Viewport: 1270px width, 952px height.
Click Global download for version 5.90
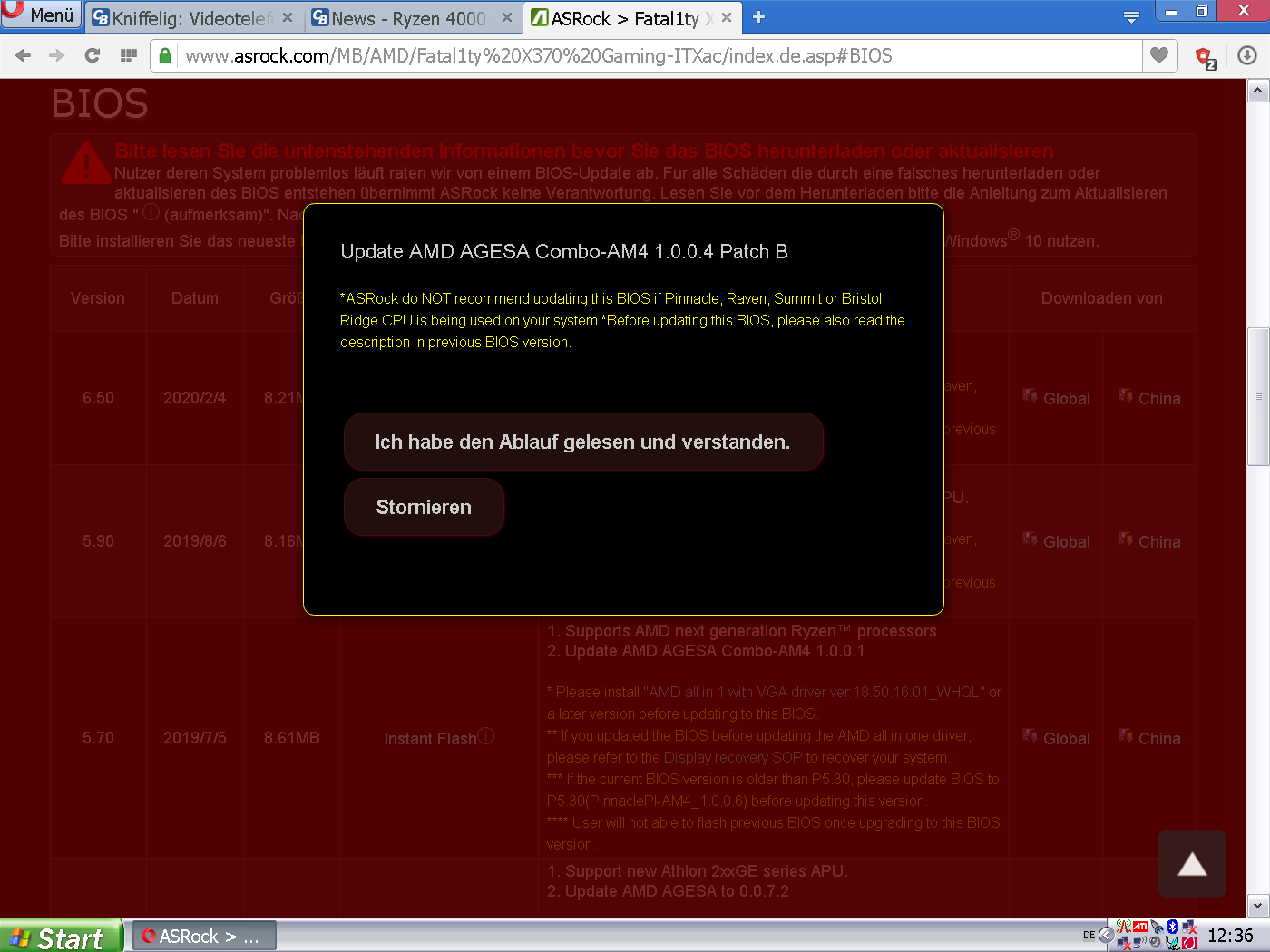click(1057, 541)
